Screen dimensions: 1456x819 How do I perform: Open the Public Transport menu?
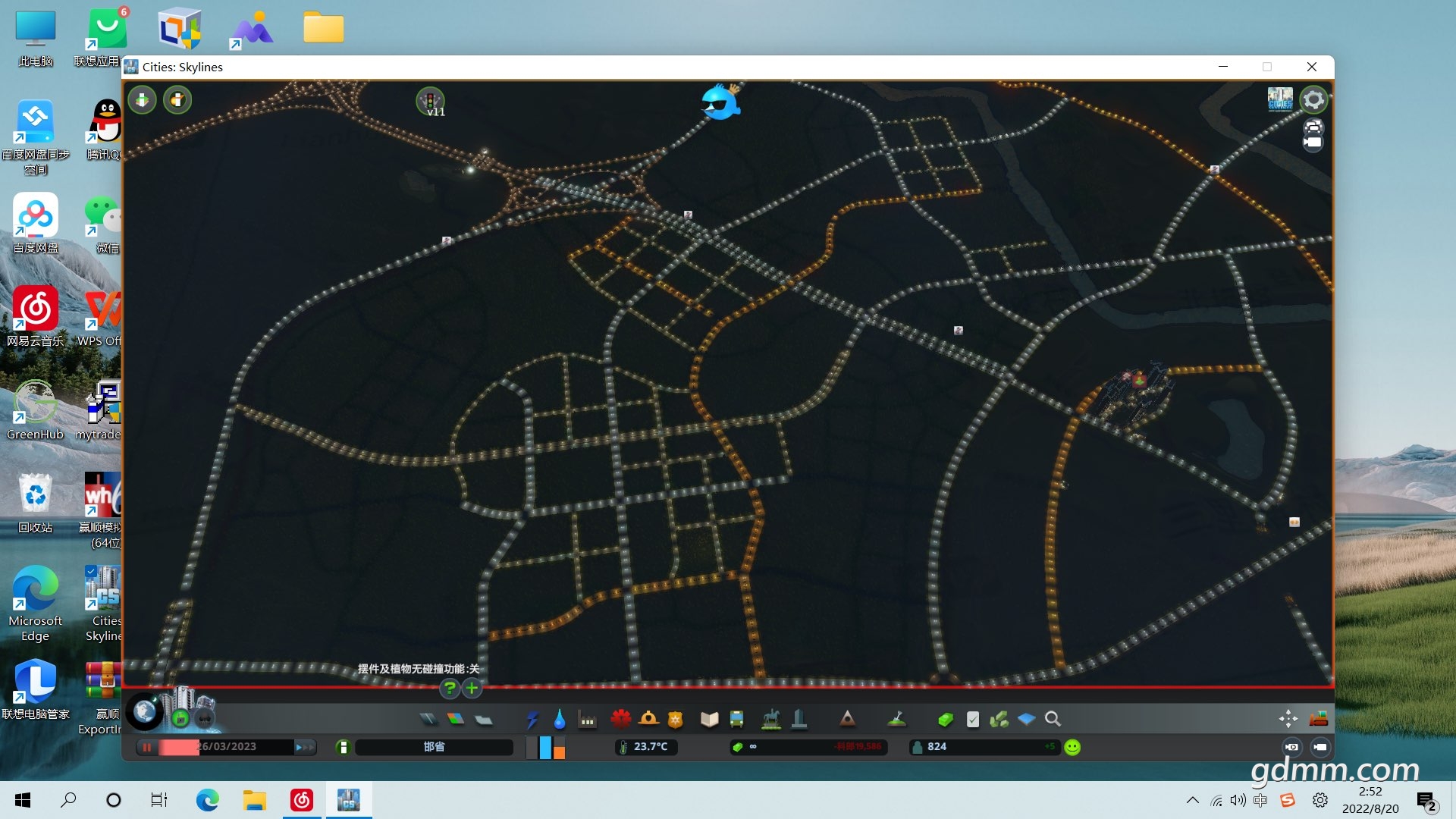tap(736, 719)
